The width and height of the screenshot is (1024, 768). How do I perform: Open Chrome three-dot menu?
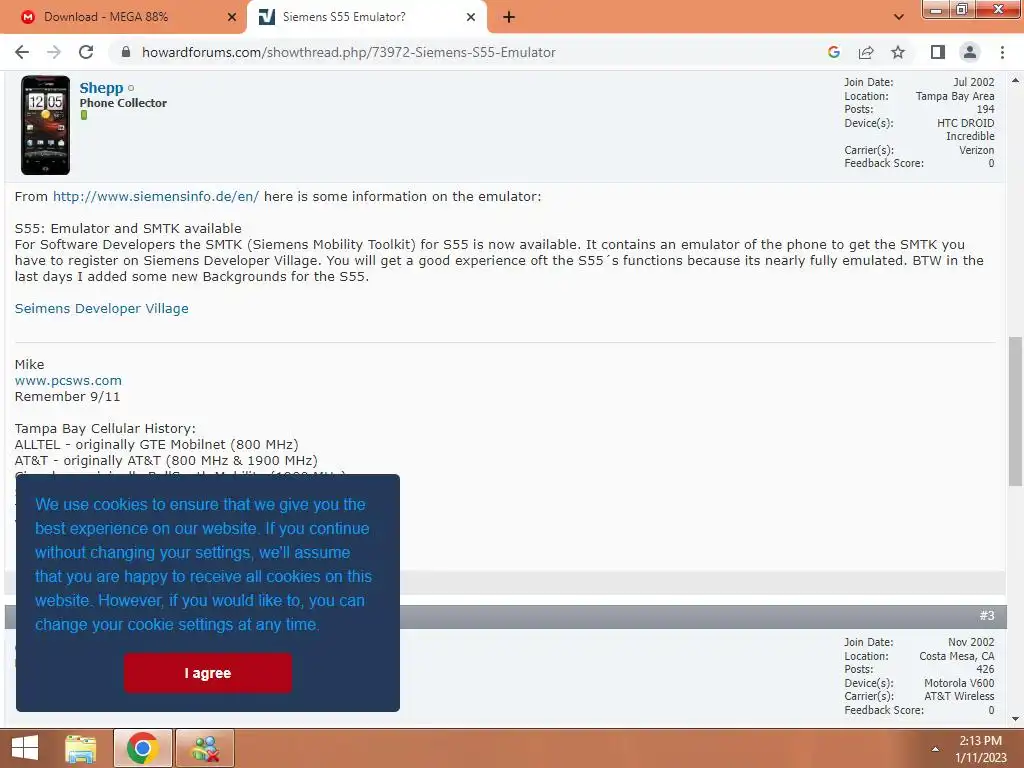[x=1002, y=52]
